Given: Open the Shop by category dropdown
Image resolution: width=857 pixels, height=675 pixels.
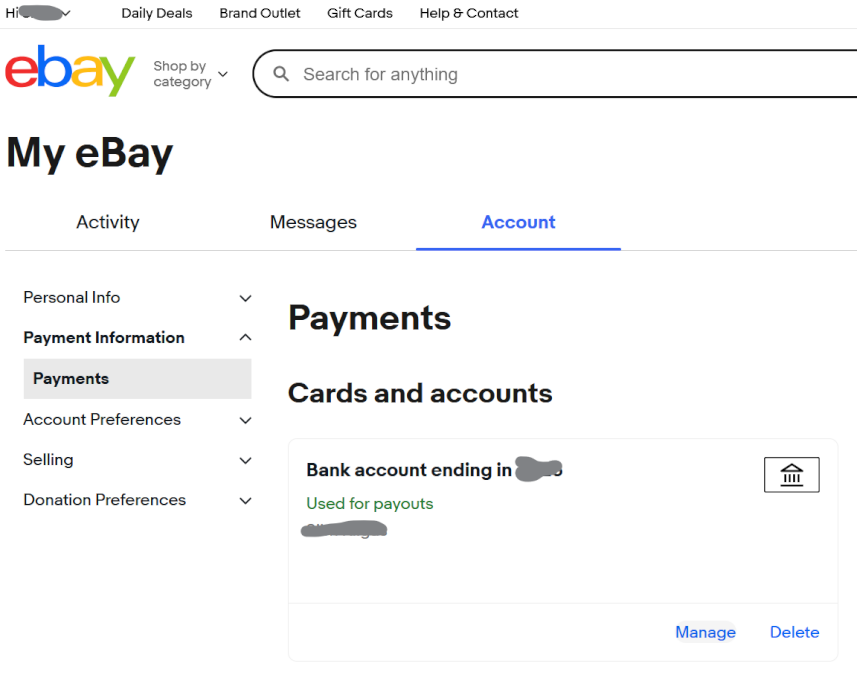Looking at the screenshot, I should pyautogui.click(x=190, y=74).
